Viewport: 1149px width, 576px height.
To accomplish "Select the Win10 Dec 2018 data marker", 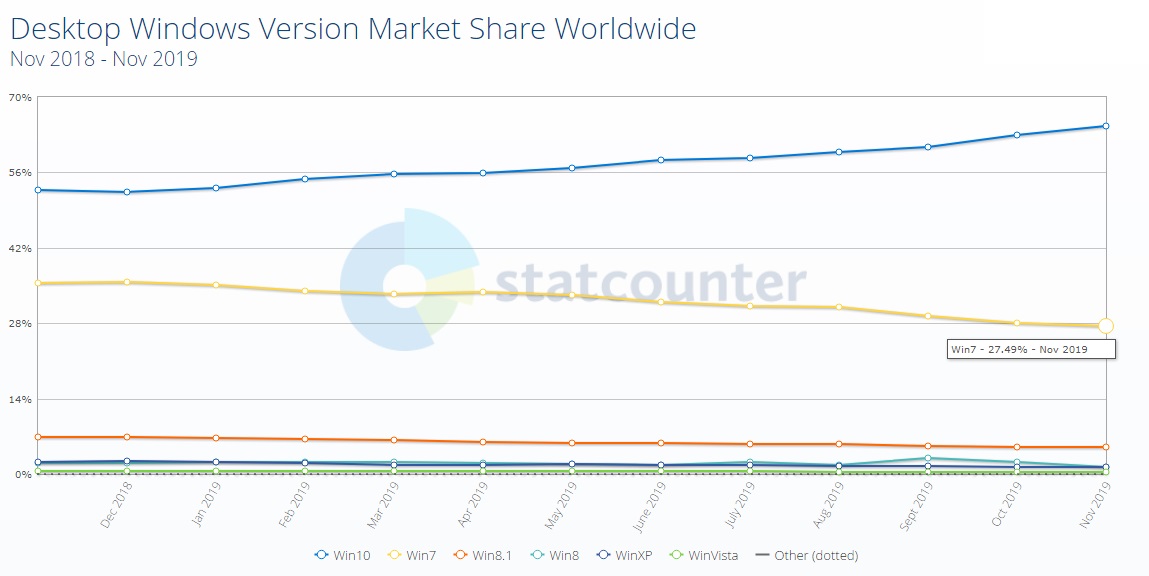I will [x=127, y=192].
